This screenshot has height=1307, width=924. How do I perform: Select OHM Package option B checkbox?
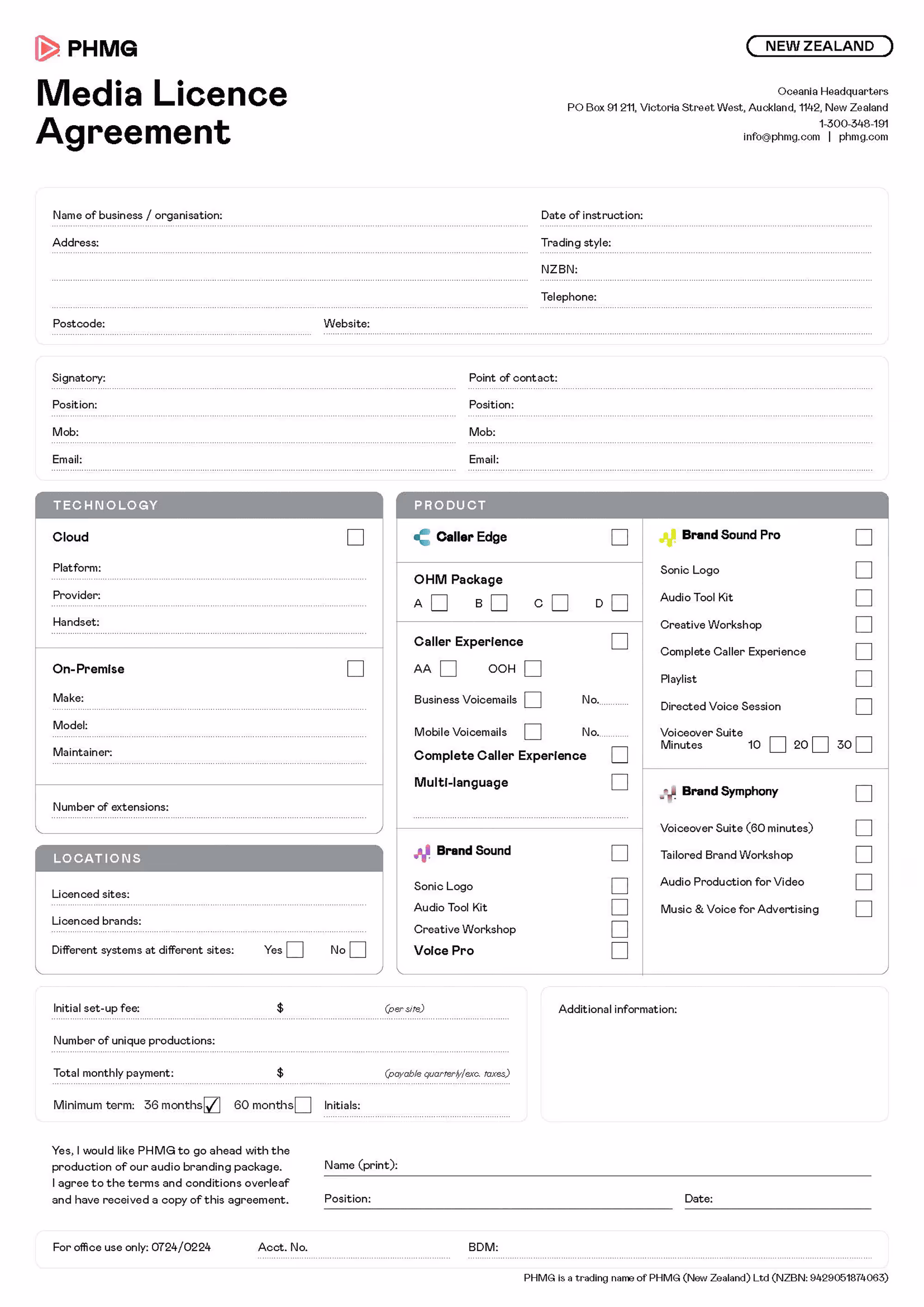(x=499, y=602)
